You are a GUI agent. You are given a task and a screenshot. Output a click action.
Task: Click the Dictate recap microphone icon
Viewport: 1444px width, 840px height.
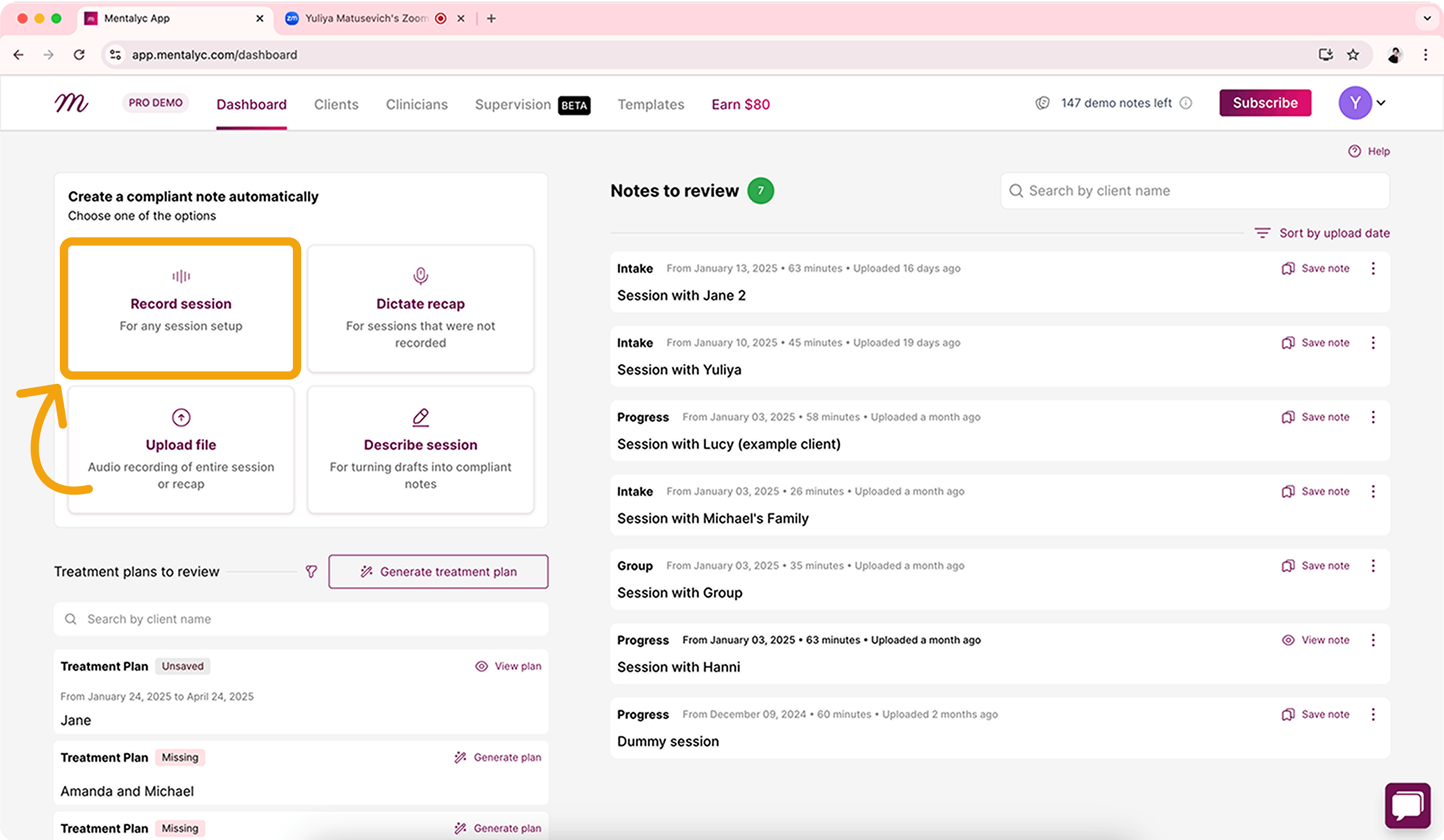(420, 275)
